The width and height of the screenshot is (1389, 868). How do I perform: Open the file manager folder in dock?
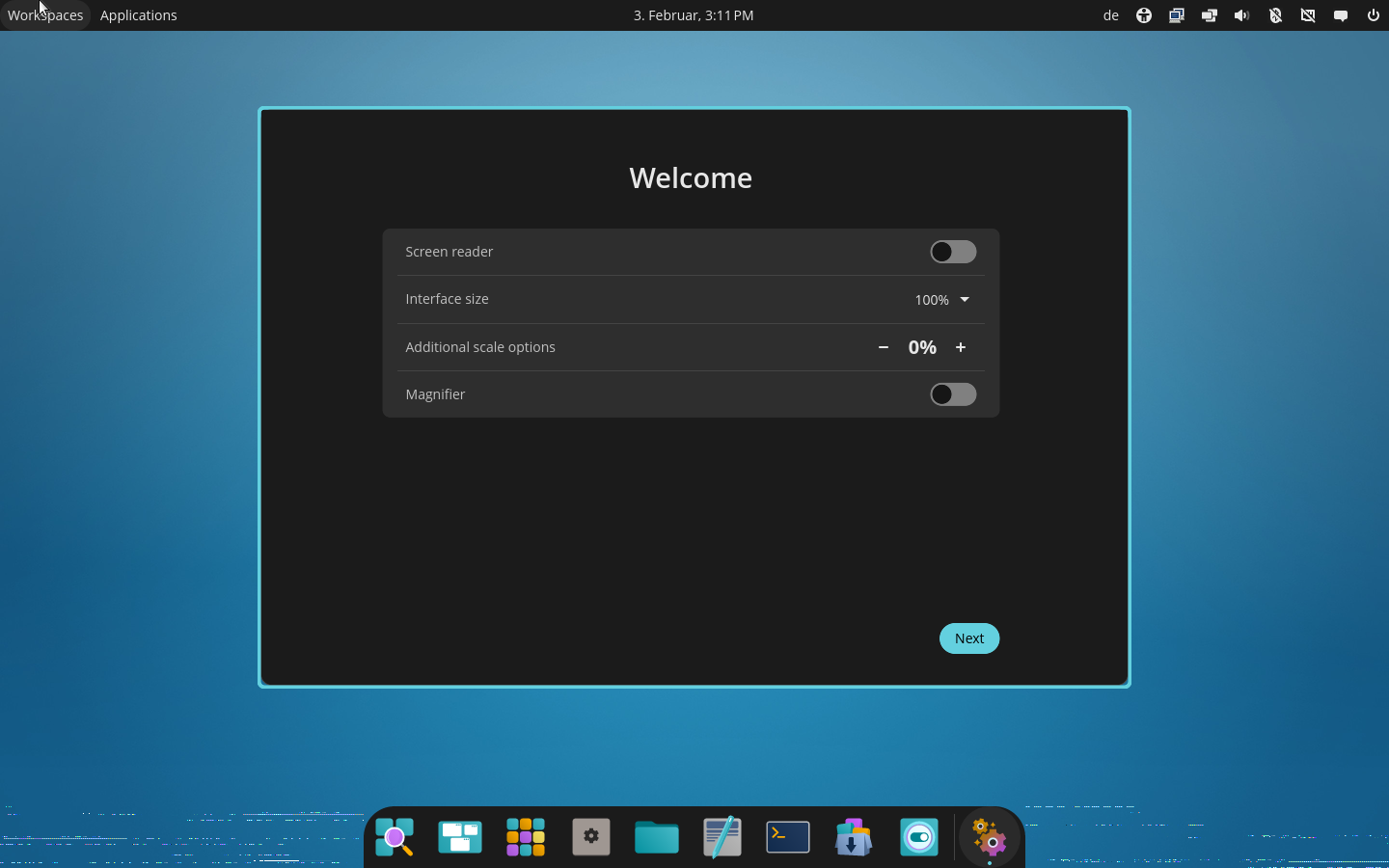[x=657, y=837]
